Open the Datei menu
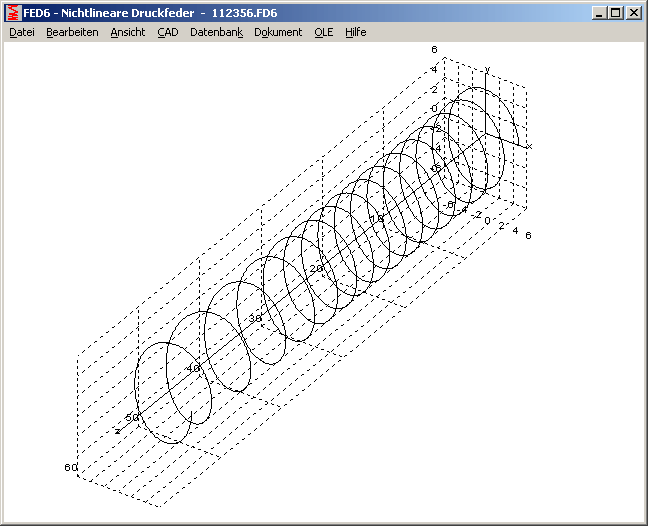 [x=22, y=32]
